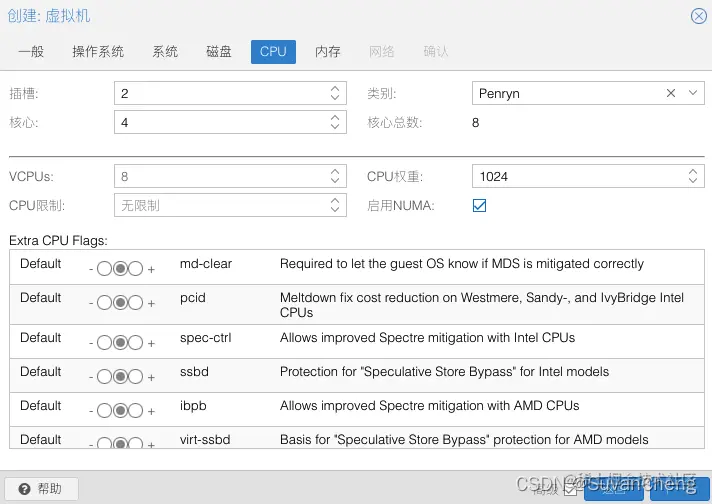Enable ssbd flag via its plus-side radio
712x504 pixels.
[x=135, y=376]
